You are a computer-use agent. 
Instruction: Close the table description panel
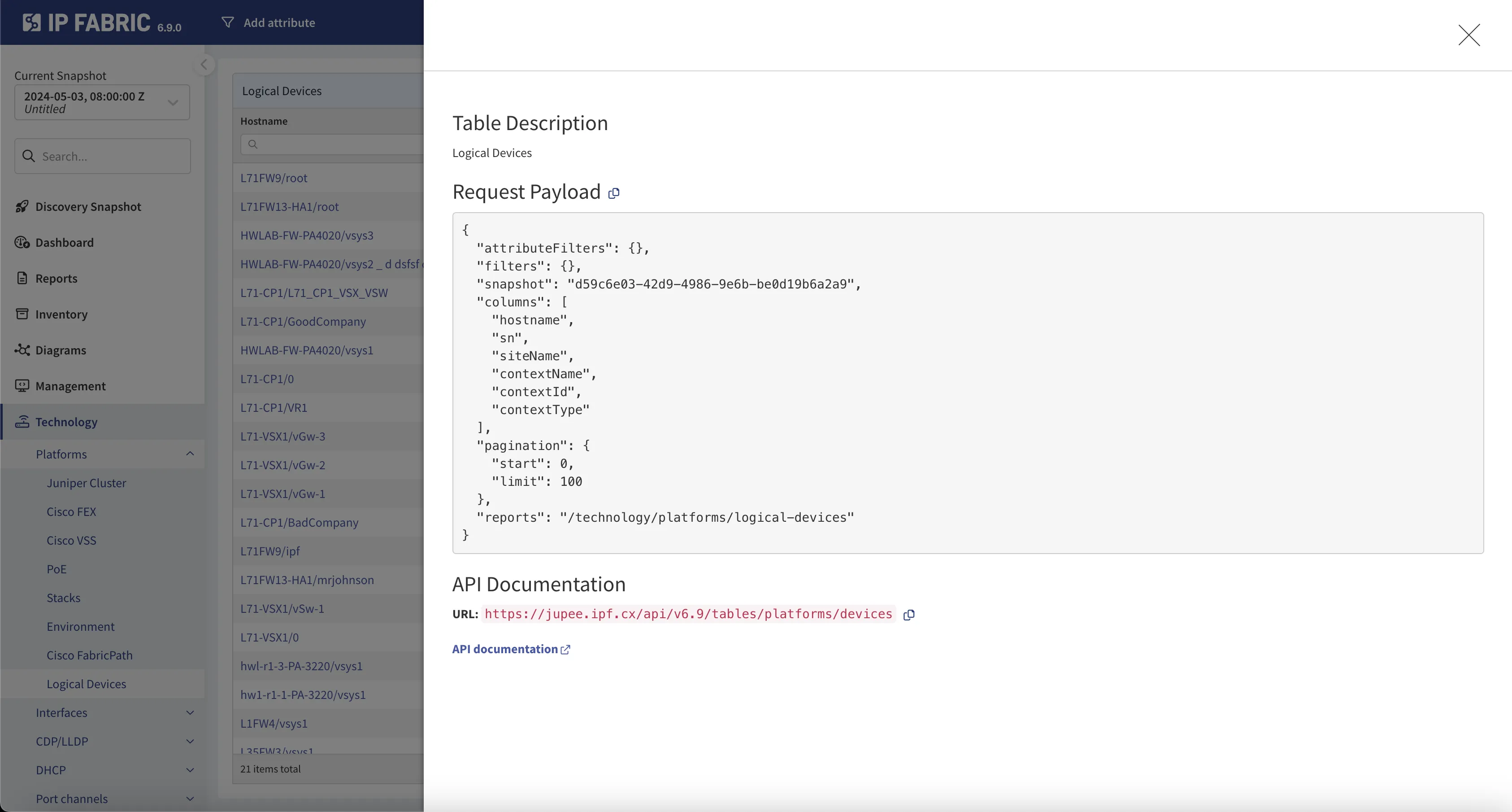tap(1469, 35)
